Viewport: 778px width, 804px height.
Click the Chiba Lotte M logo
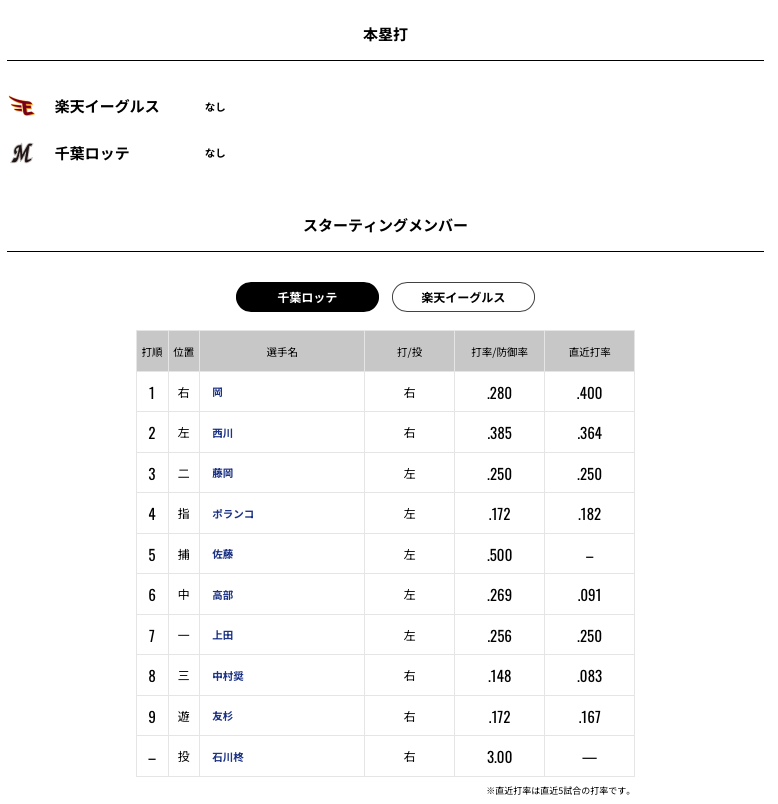point(22,153)
